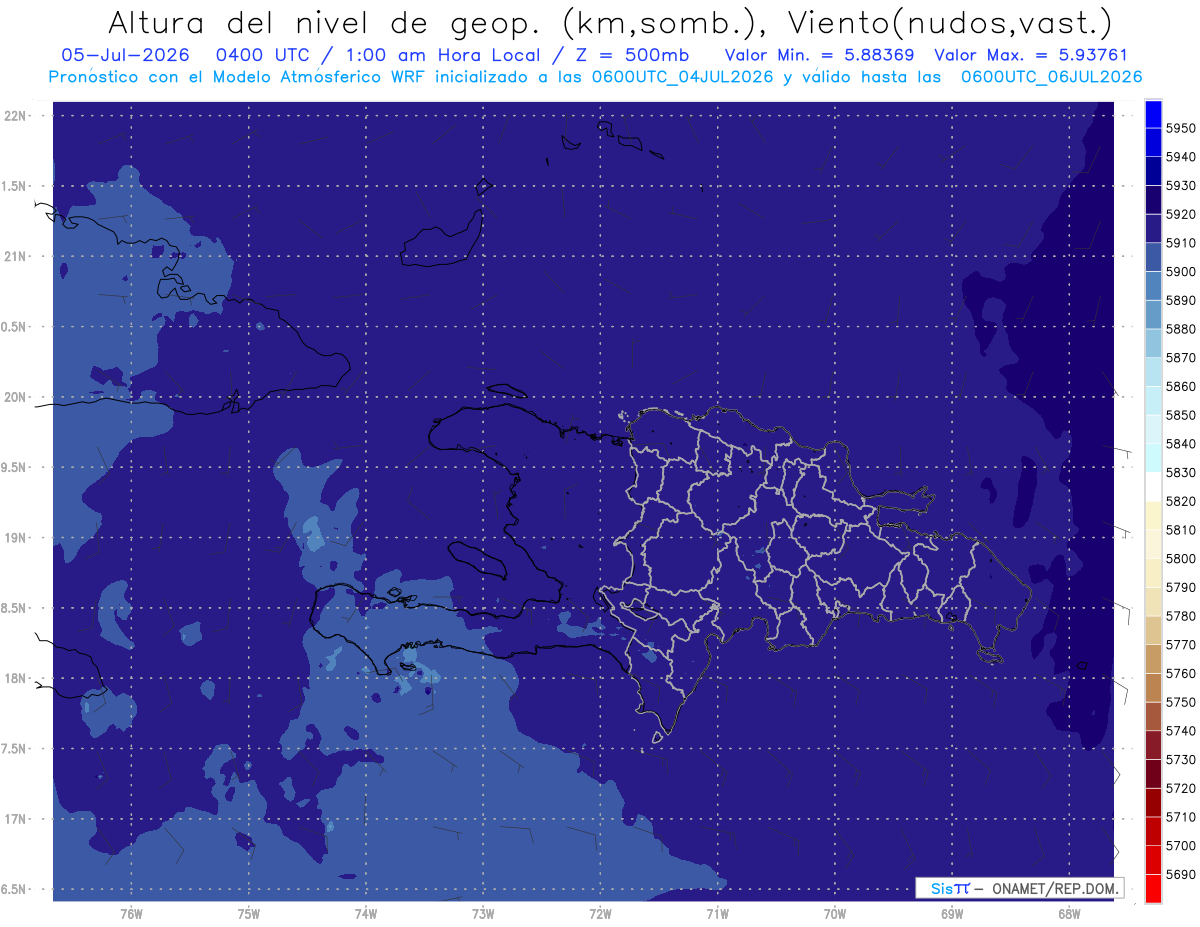This screenshot has width=1200, height=927.
Task: Click the colorbar value '5750'
Action: (x=1180, y=702)
